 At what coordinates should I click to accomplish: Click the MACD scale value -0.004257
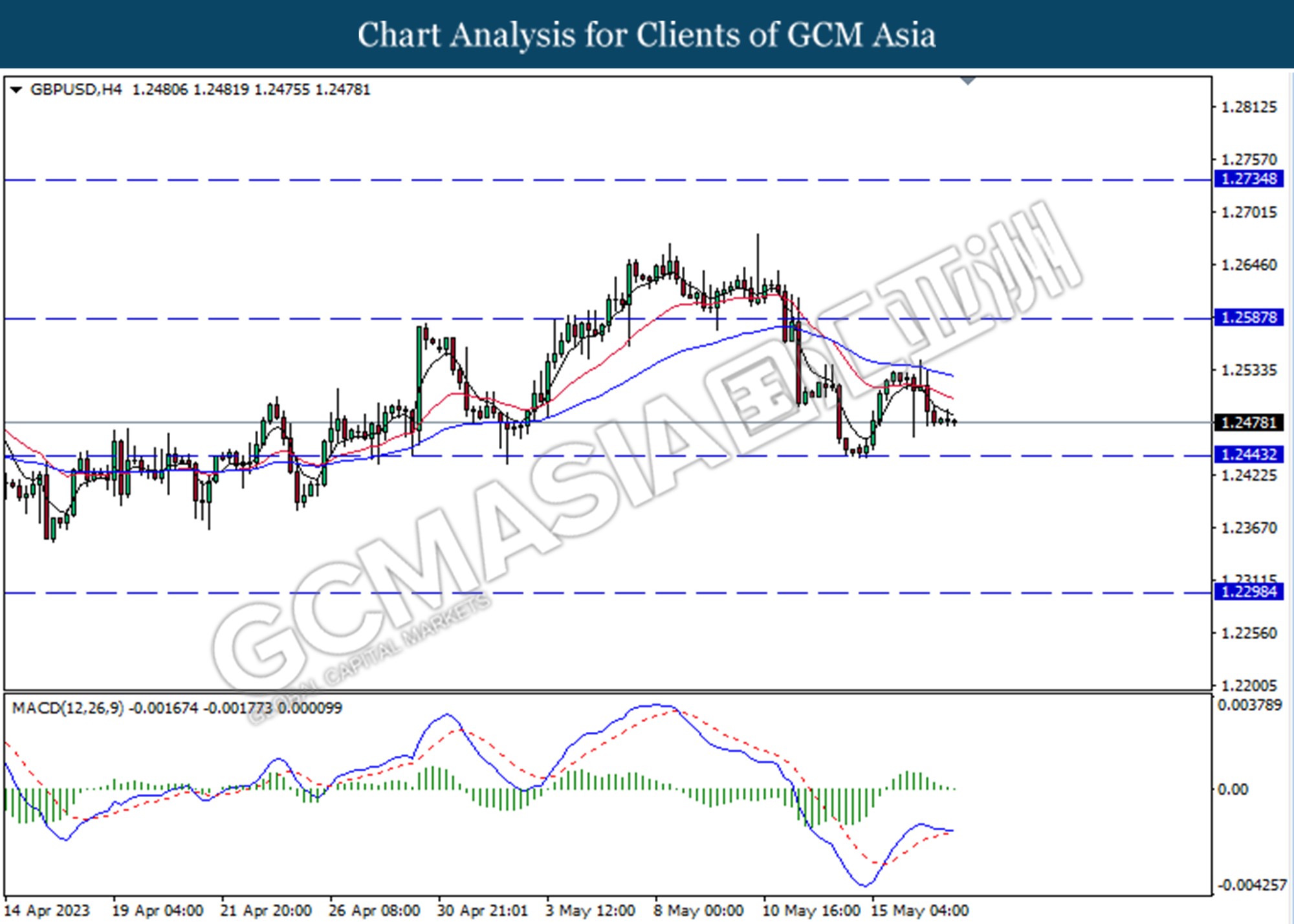pyautogui.click(x=1252, y=885)
